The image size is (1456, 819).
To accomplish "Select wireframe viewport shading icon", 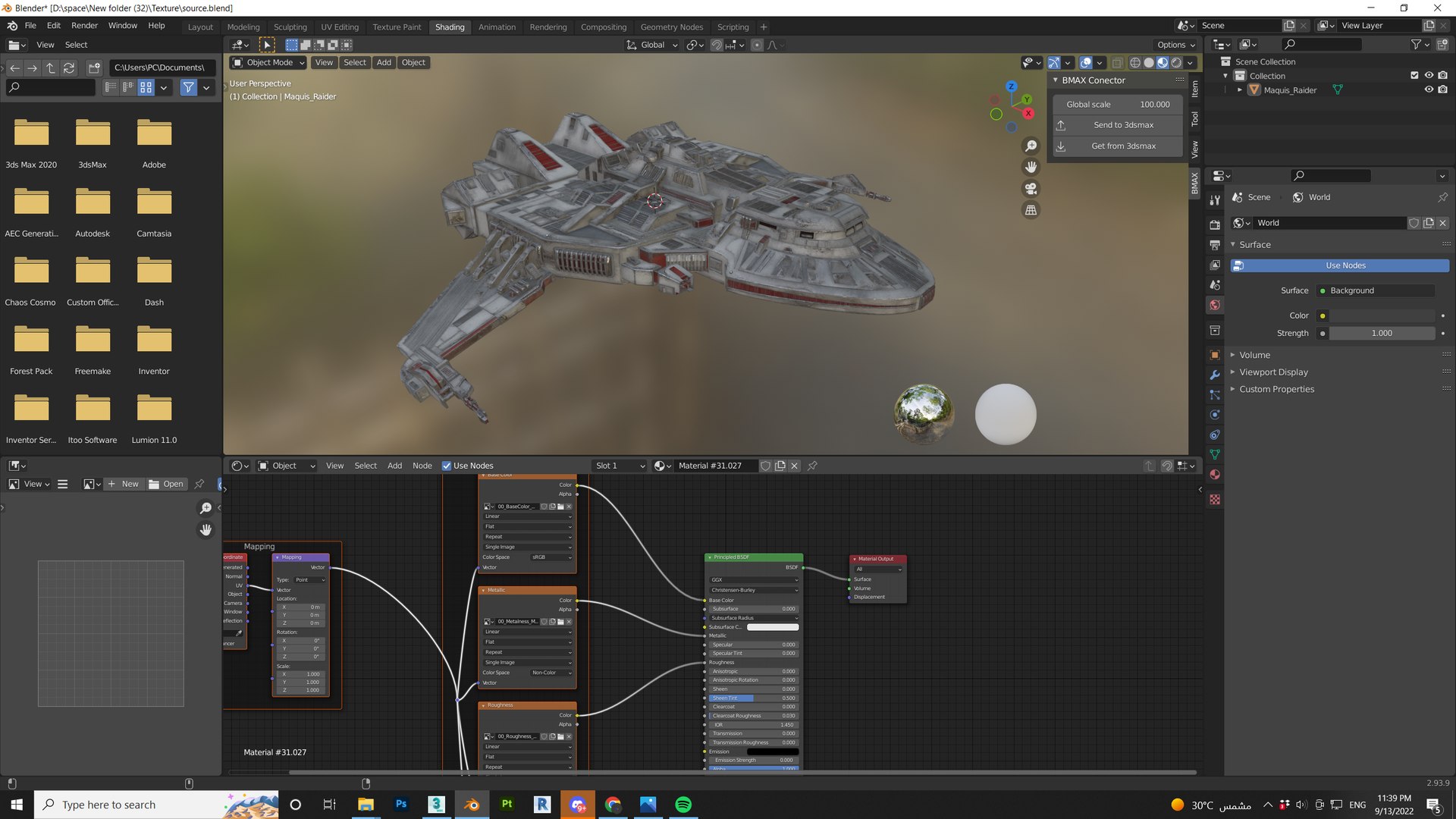I will [1135, 63].
